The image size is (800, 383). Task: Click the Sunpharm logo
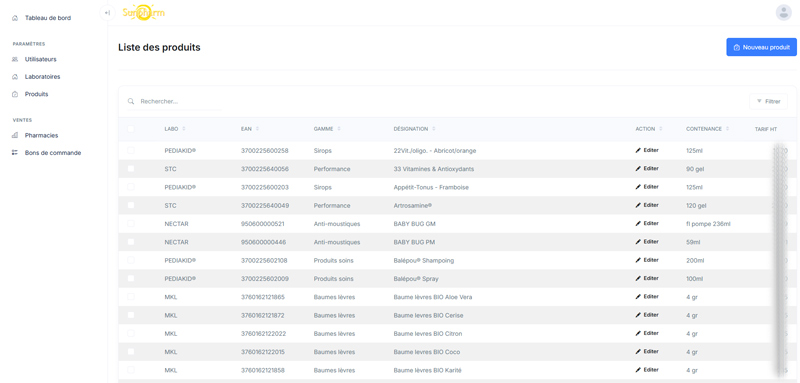[144, 12]
